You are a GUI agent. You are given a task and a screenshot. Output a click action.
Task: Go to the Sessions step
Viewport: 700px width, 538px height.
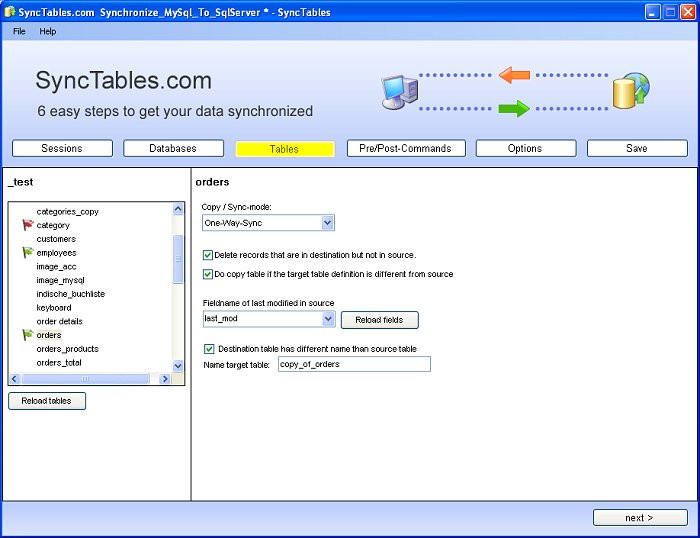62,148
